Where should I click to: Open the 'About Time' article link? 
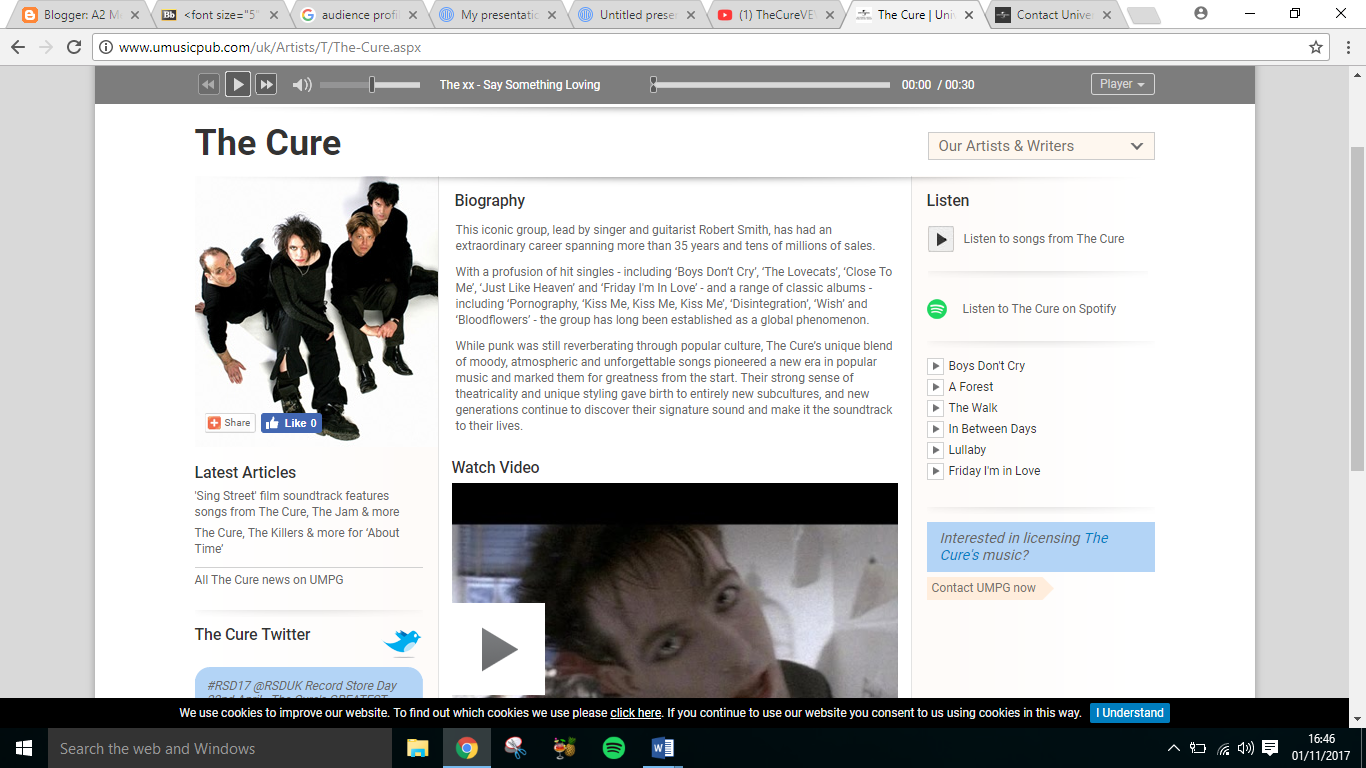(x=297, y=541)
